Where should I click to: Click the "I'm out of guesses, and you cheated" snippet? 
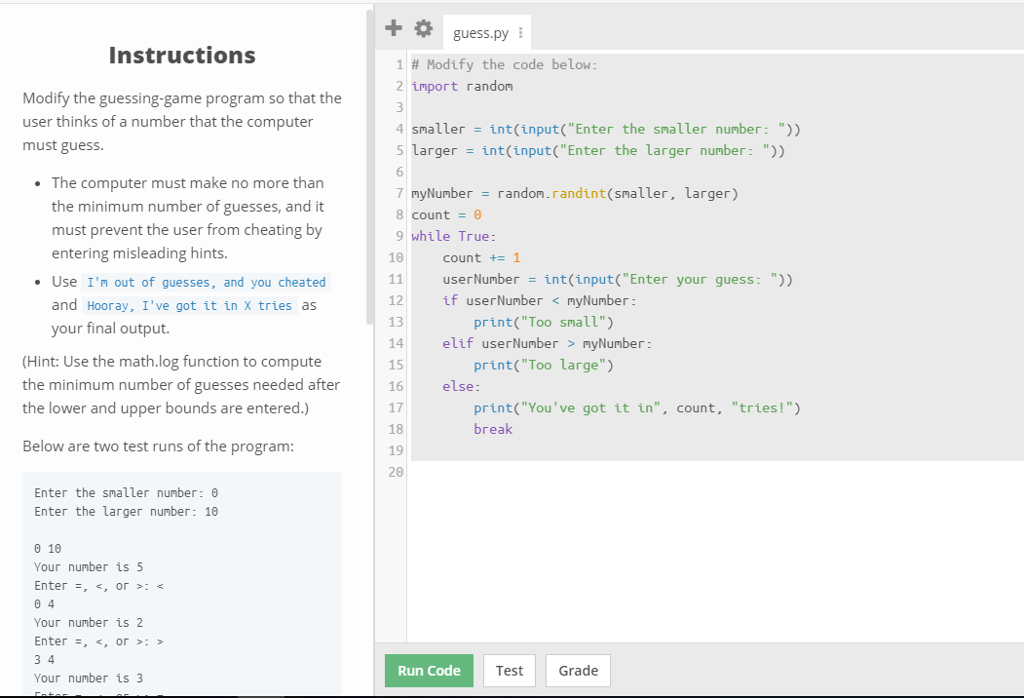[206, 282]
